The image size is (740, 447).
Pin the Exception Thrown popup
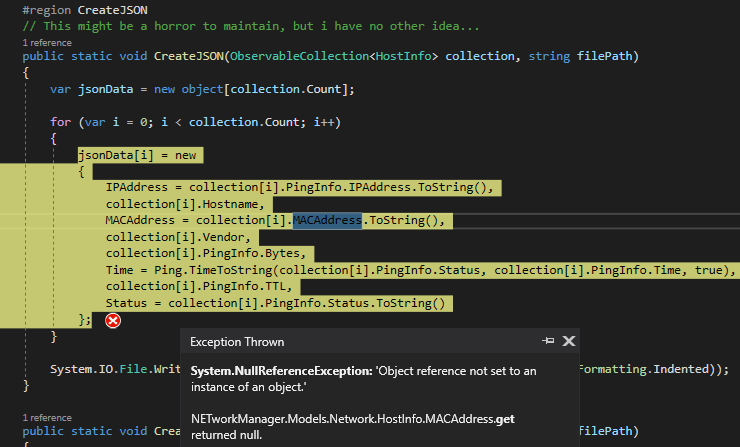[x=548, y=341]
